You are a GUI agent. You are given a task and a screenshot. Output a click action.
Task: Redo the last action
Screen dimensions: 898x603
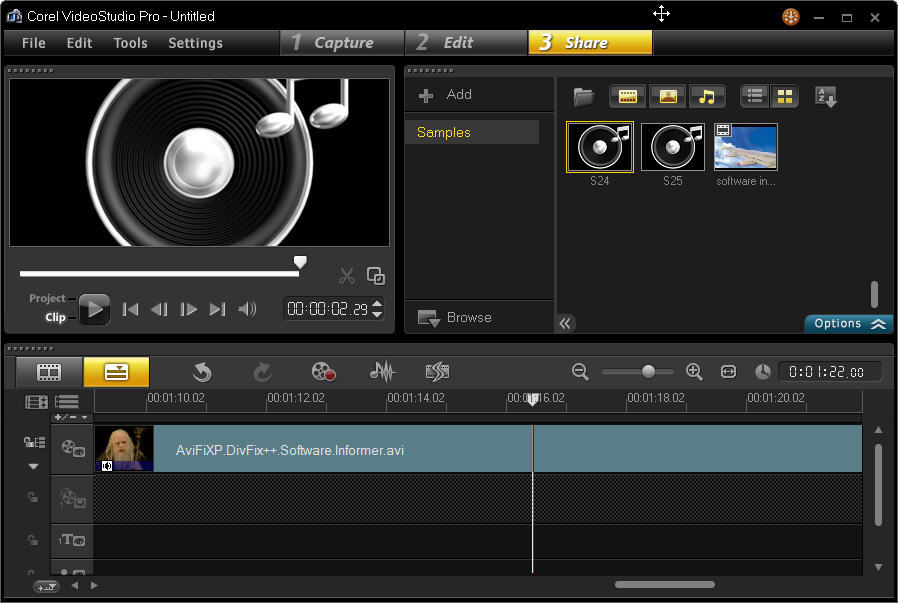click(x=262, y=372)
